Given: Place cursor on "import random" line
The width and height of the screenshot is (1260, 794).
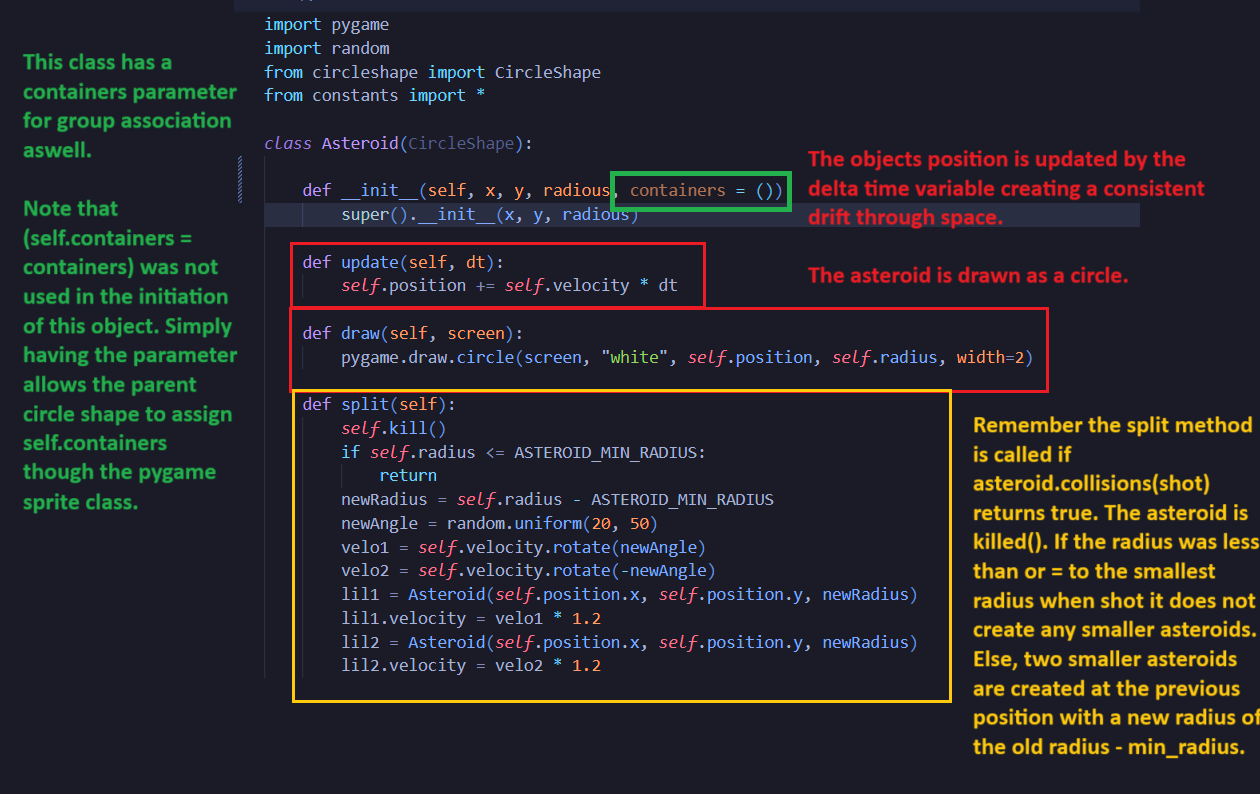Looking at the screenshot, I should pos(326,48).
